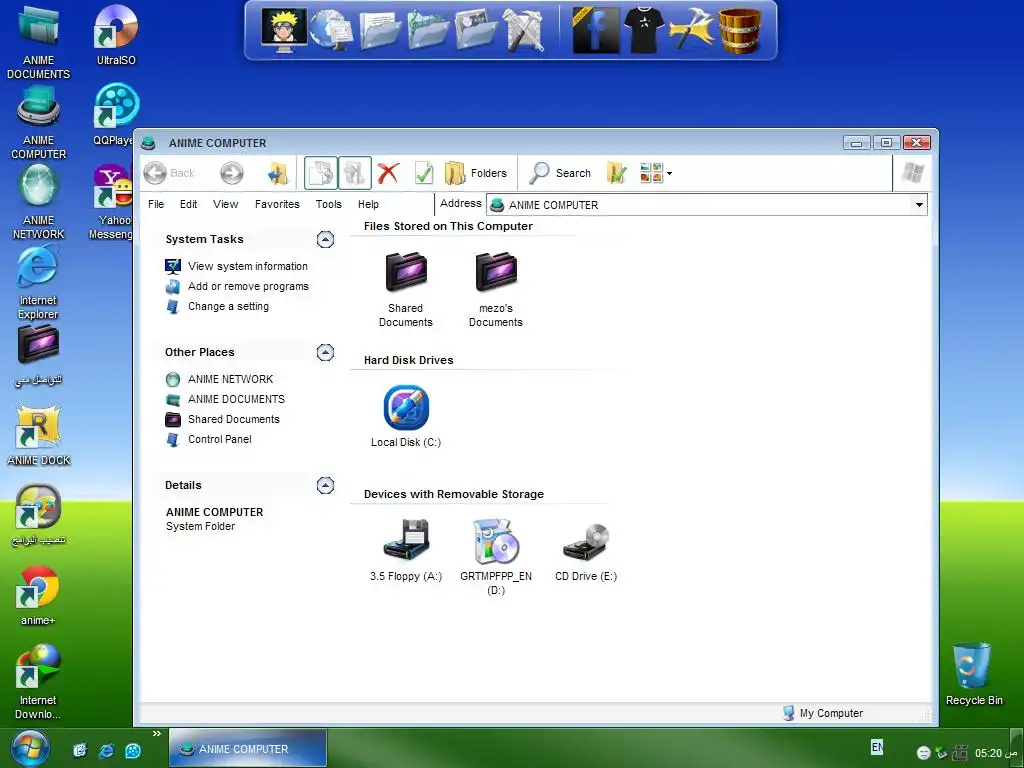The height and width of the screenshot is (768, 1024).
Task: Click Add or remove programs link
Action: [x=248, y=286]
